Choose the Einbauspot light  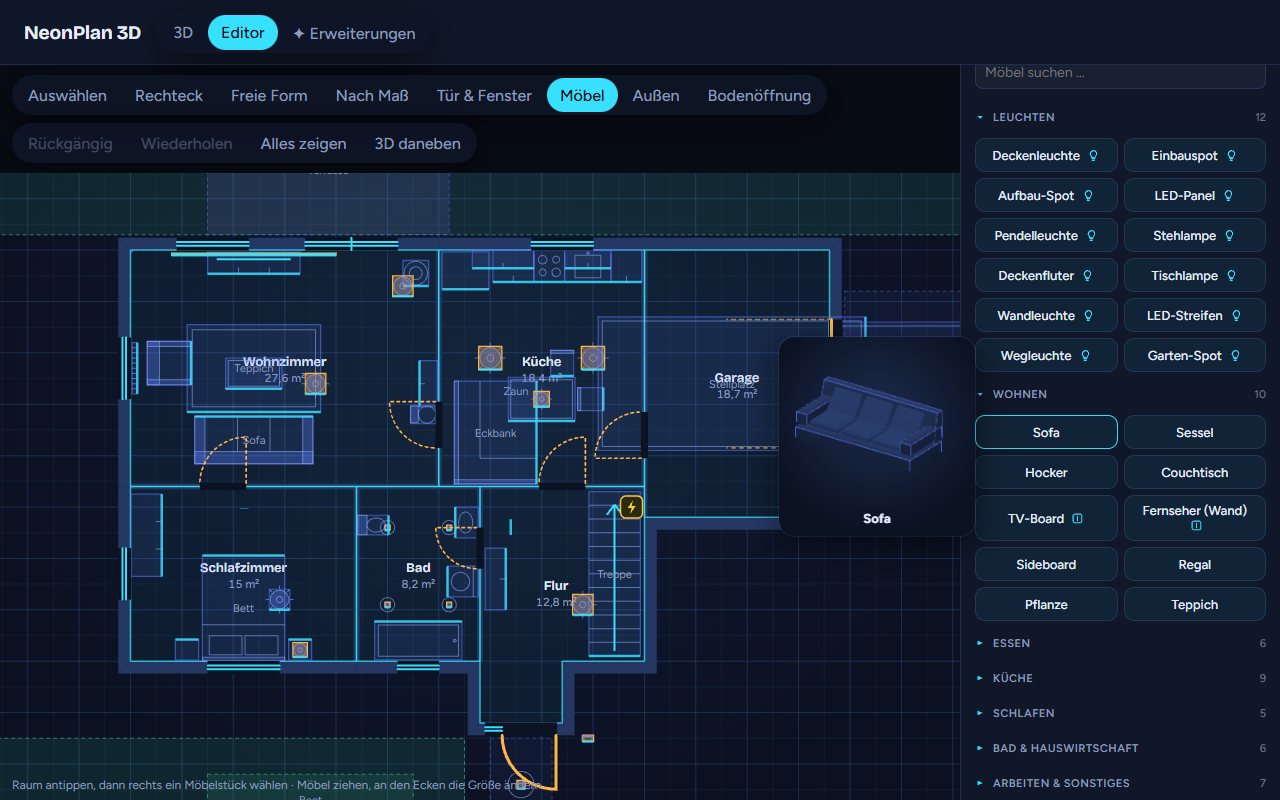[x=1195, y=156]
